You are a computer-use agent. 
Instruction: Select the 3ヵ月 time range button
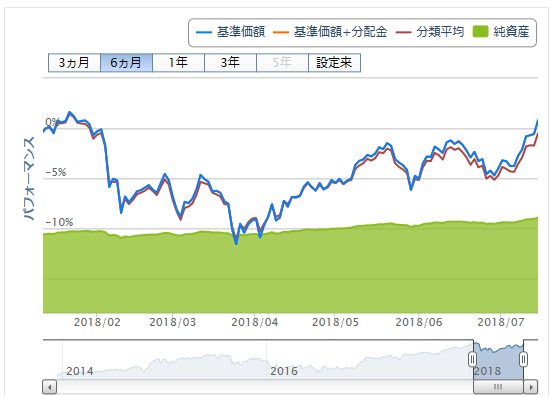click(x=74, y=63)
